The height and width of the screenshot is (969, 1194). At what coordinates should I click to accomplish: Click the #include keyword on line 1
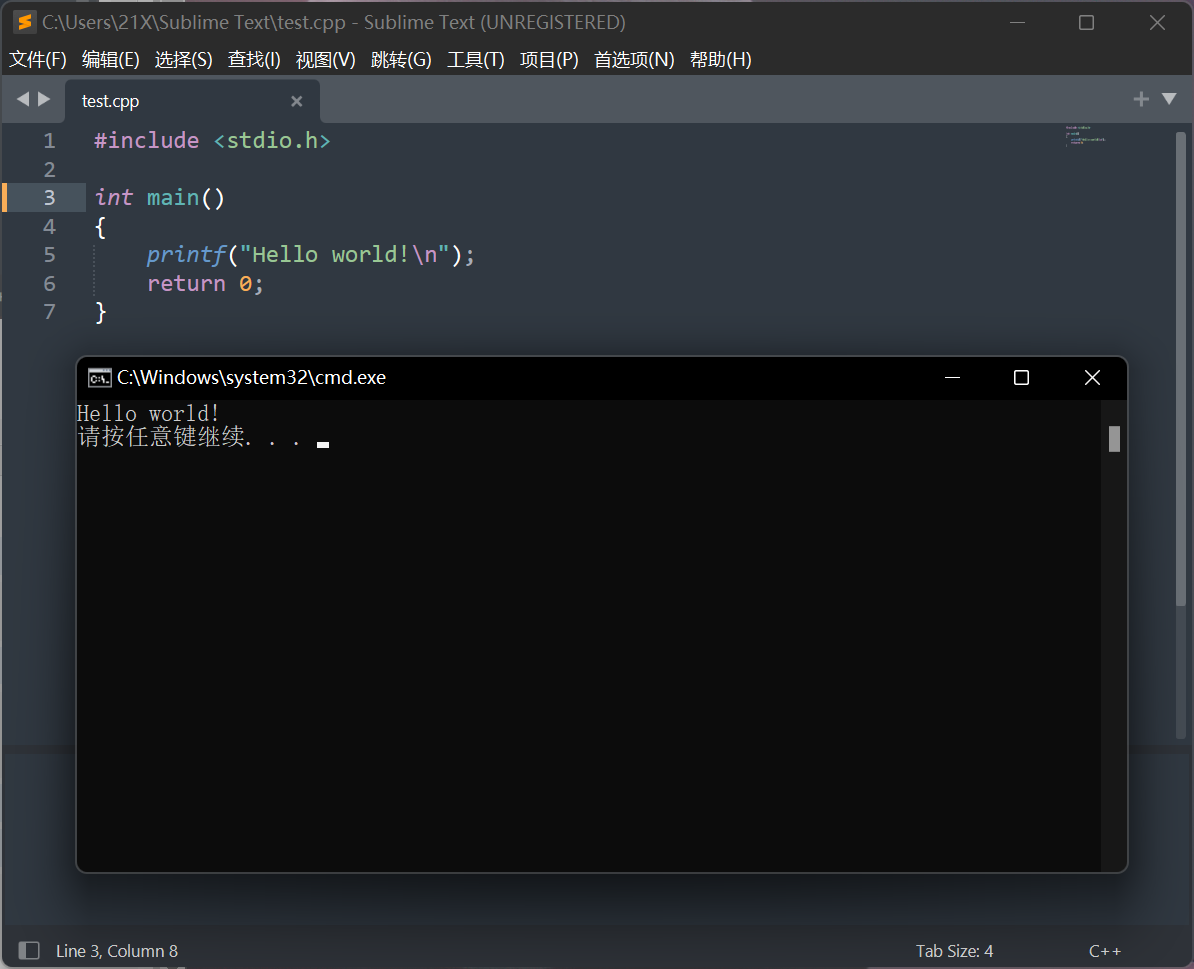(146, 141)
